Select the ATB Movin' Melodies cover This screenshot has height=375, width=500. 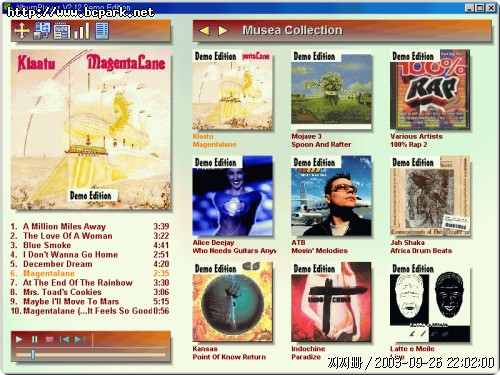pyautogui.click(x=331, y=196)
